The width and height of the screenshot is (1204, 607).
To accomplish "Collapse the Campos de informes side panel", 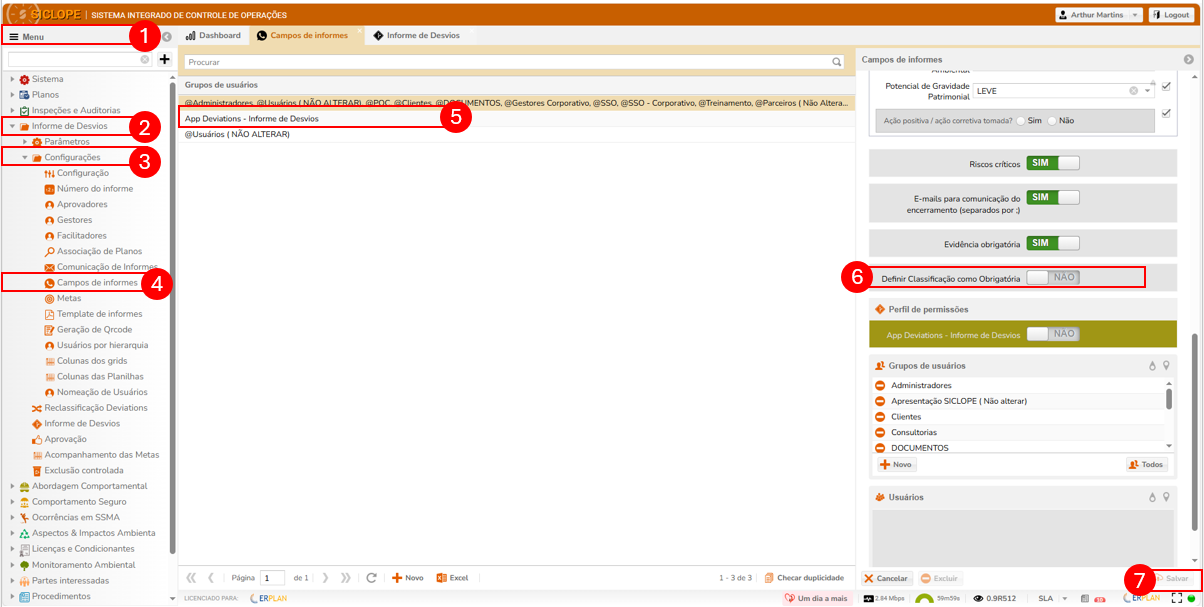I will 1189,60.
